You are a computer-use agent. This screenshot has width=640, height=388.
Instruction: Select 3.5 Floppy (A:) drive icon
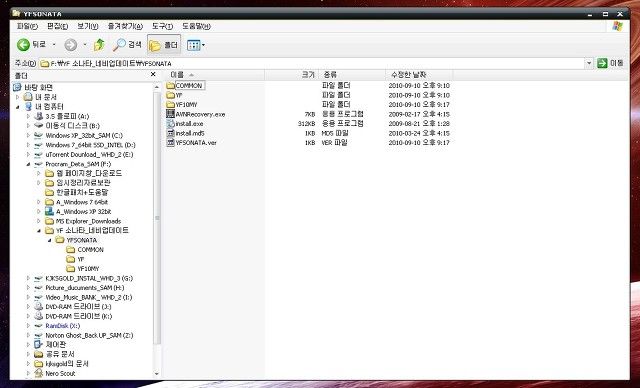point(39,116)
